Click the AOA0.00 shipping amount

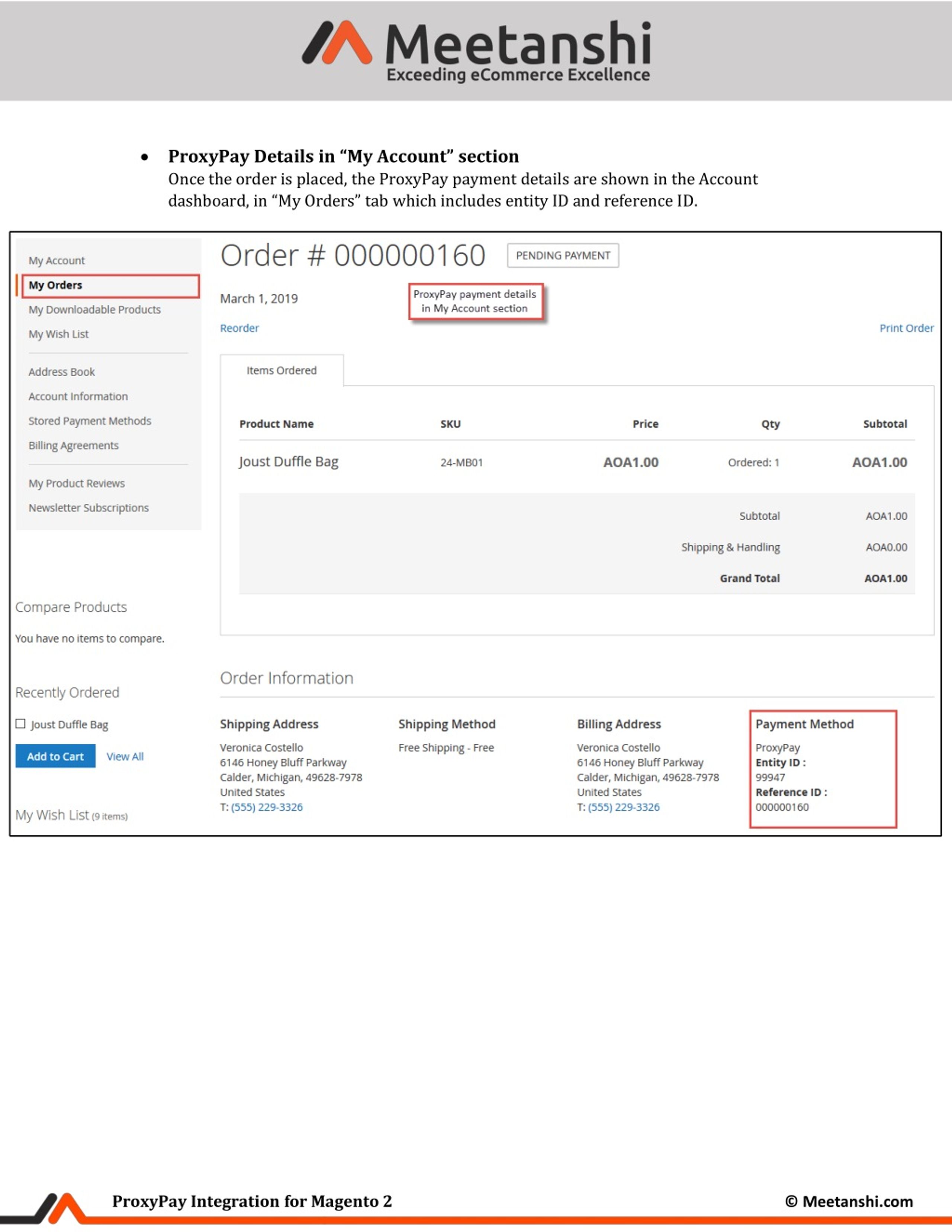(886, 547)
